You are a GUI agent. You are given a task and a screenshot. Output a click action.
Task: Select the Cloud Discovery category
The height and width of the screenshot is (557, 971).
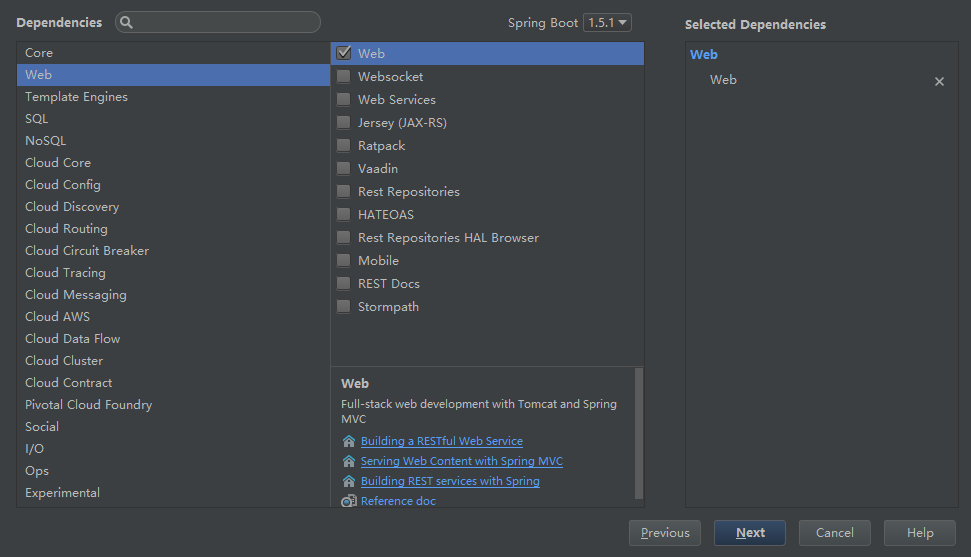[173, 206]
